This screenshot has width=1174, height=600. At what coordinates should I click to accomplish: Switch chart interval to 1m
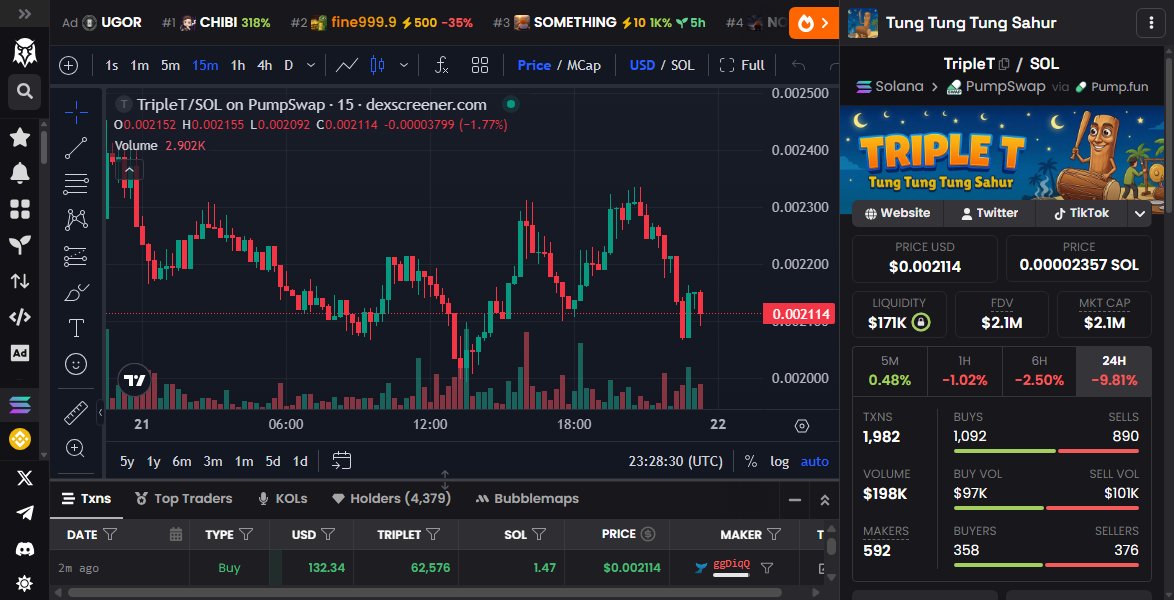(139, 66)
